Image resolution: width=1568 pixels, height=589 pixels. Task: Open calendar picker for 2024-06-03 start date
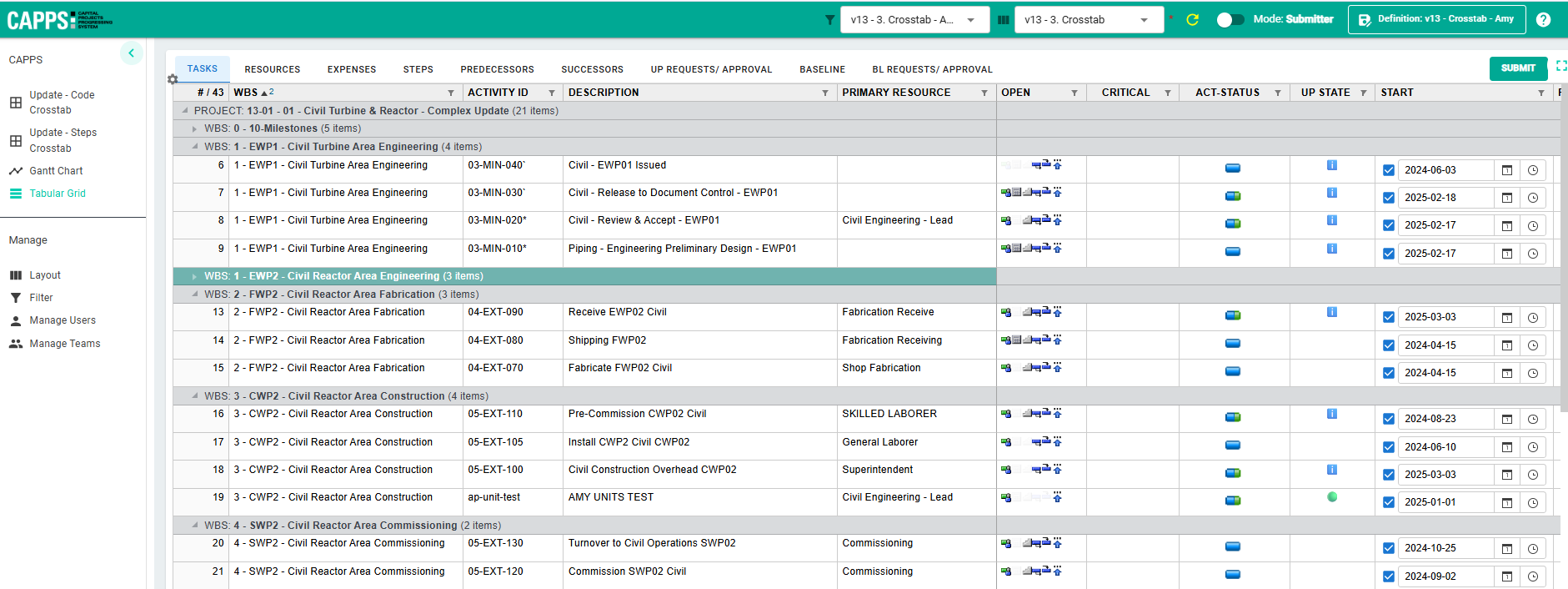tap(1506, 170)
